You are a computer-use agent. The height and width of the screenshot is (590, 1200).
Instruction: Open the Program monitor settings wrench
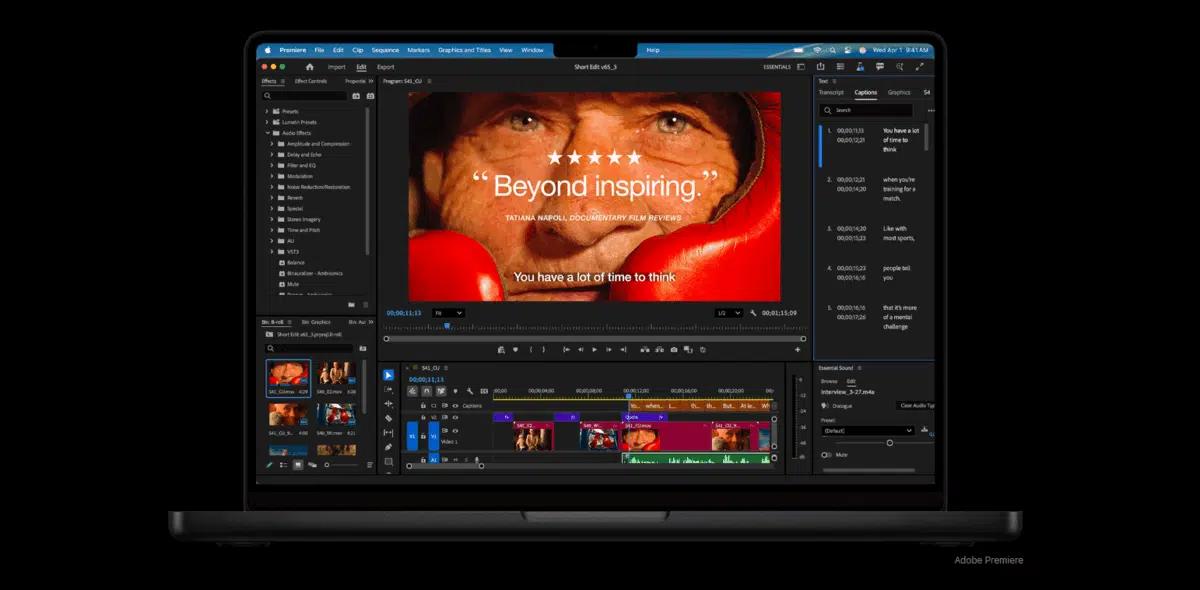(x=753, y=312)
